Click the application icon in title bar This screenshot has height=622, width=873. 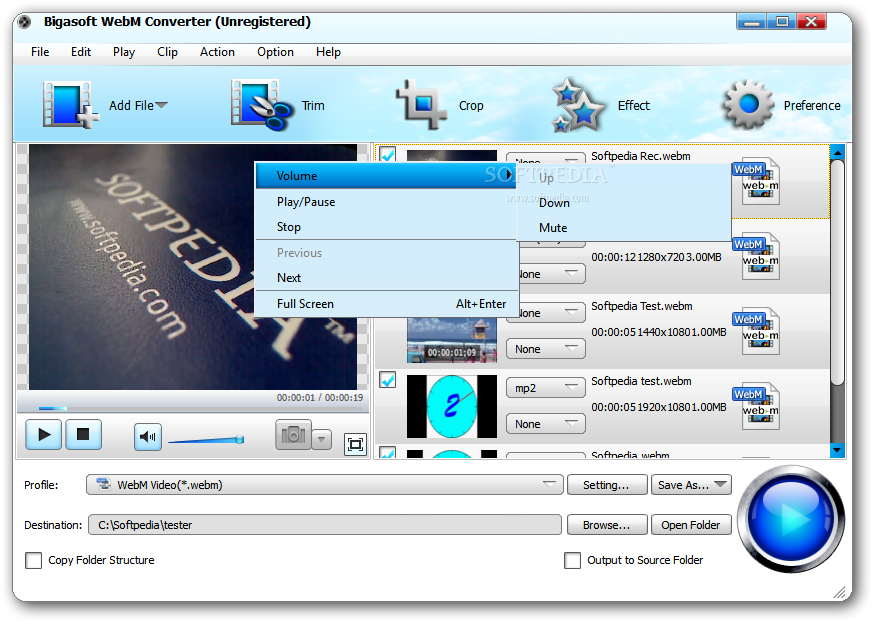tap(24, 22)
